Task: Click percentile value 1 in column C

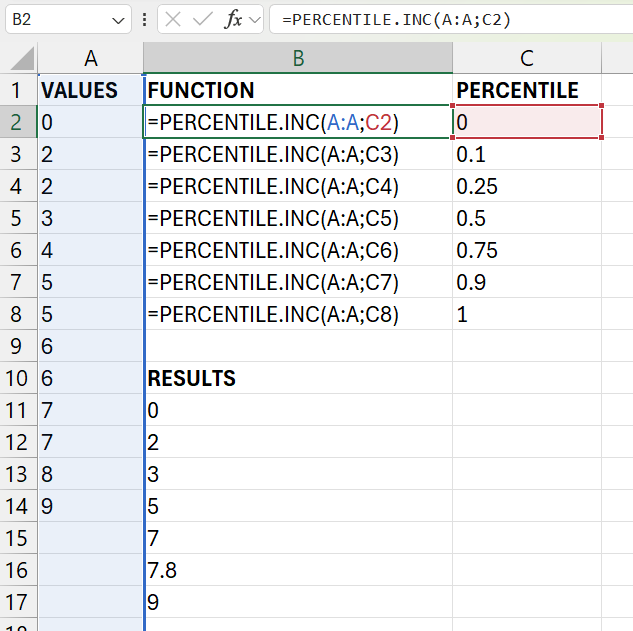Action: pos(527,314)
